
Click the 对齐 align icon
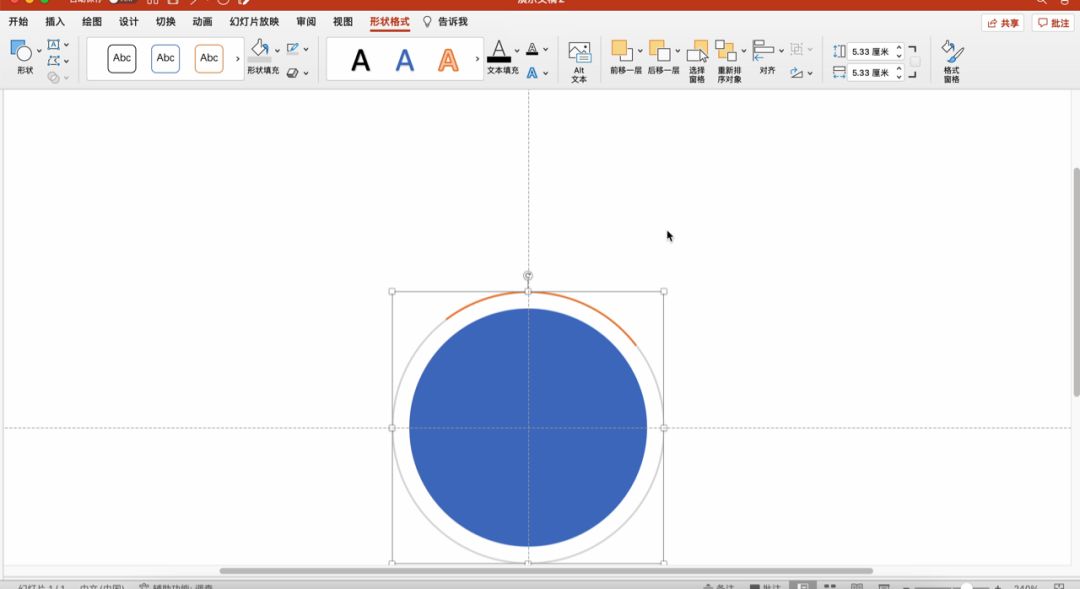(x=763, y=50)
